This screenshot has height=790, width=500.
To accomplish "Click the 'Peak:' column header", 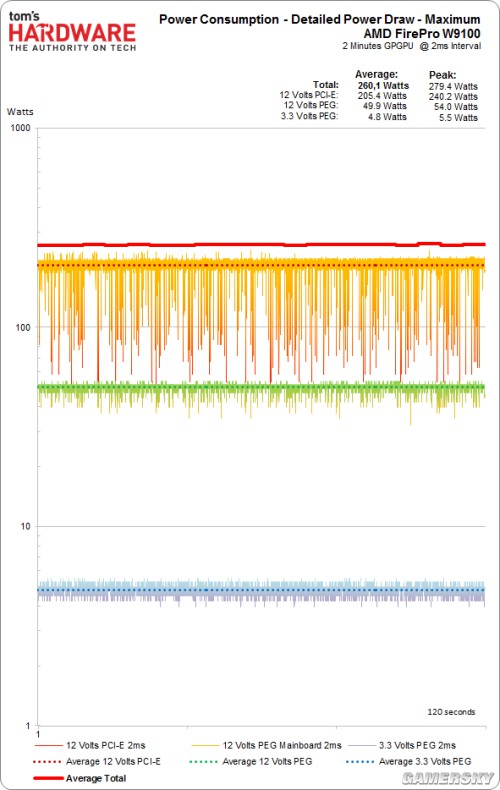I will point(442,75).
